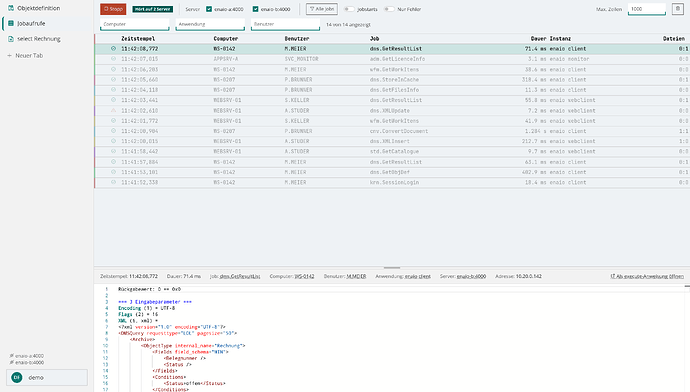690x392 pixels.
Task: Focus the Max. Zeilen input field
Action: (x=646, y=9)
